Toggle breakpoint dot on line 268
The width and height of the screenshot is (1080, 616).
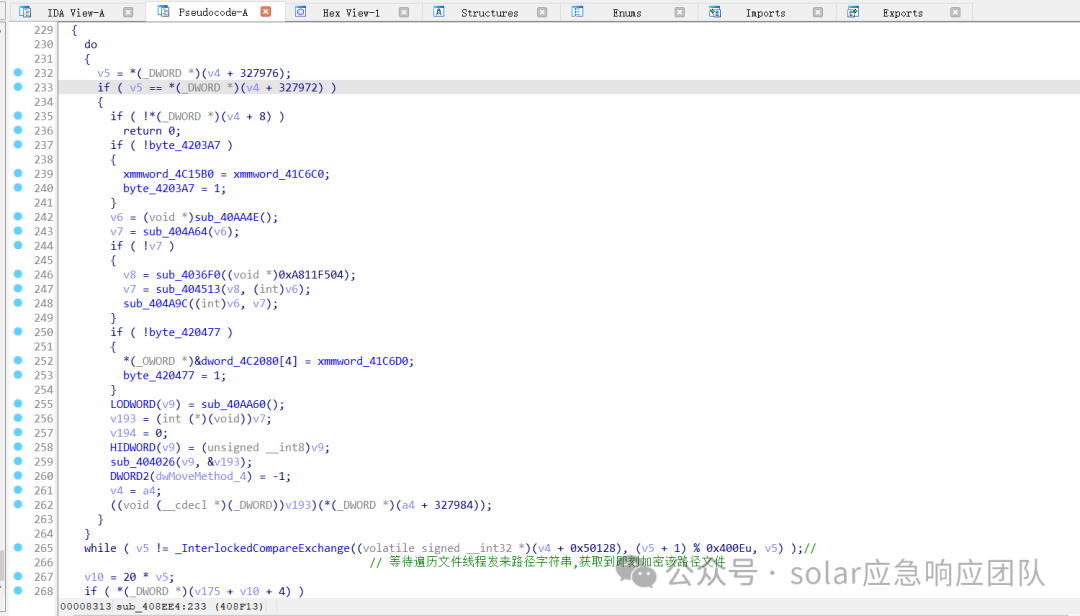coord(18,591)
